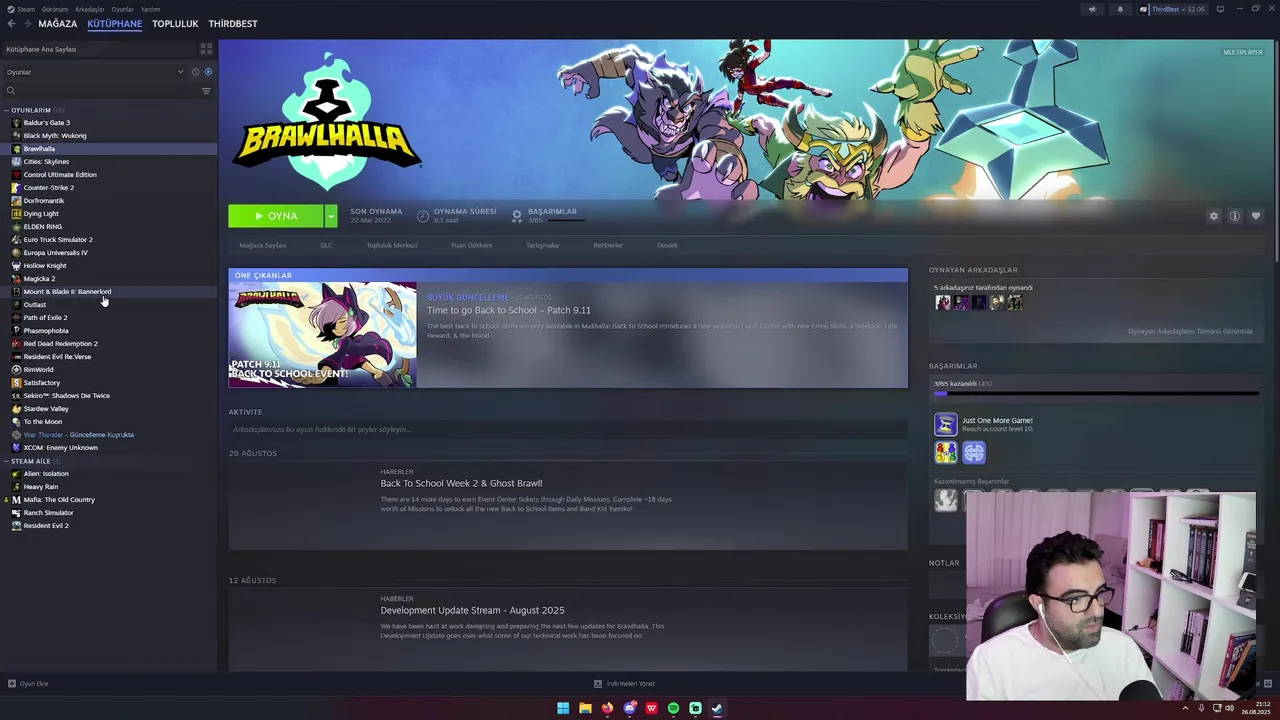
Task: Open the DLC link
Action: pos(326,245)
